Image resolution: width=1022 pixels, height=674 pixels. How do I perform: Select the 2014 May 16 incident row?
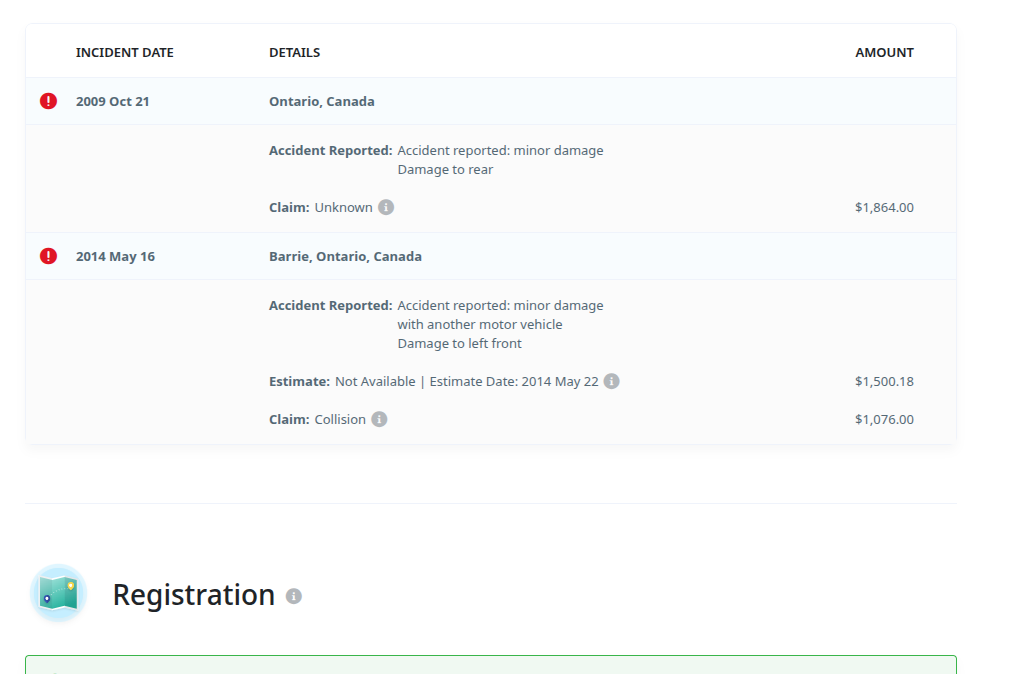click(491, 256)
